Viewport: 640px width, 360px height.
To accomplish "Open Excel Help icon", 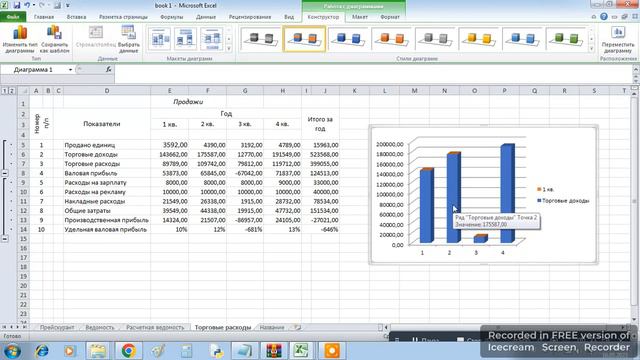I will click(x=604, y=17).
